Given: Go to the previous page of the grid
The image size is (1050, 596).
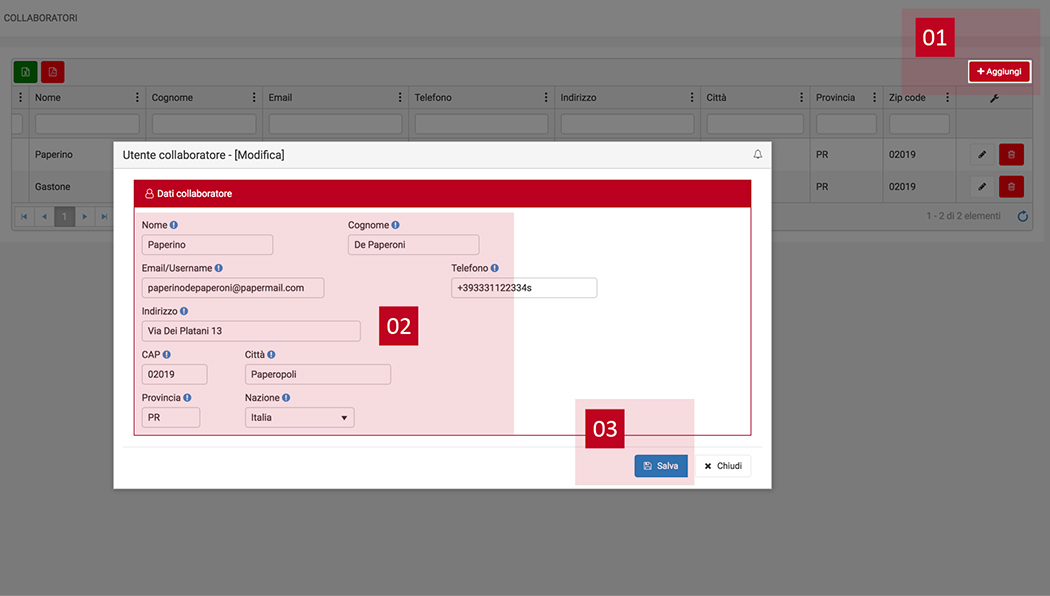Looking at the screenshot, I should tap(44, 216).
